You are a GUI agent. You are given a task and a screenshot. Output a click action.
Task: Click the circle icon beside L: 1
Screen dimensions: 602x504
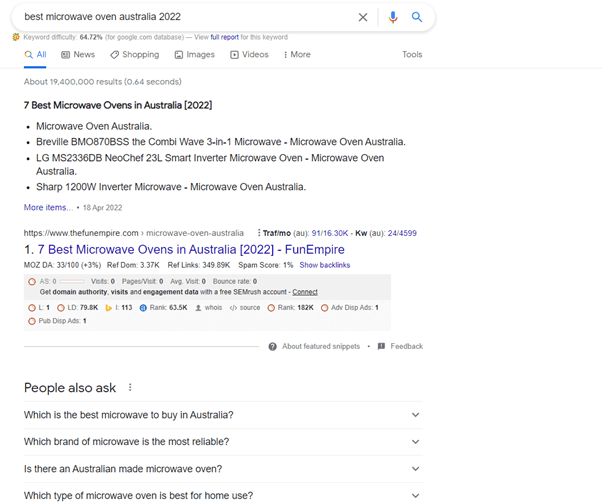coord(32,308)
